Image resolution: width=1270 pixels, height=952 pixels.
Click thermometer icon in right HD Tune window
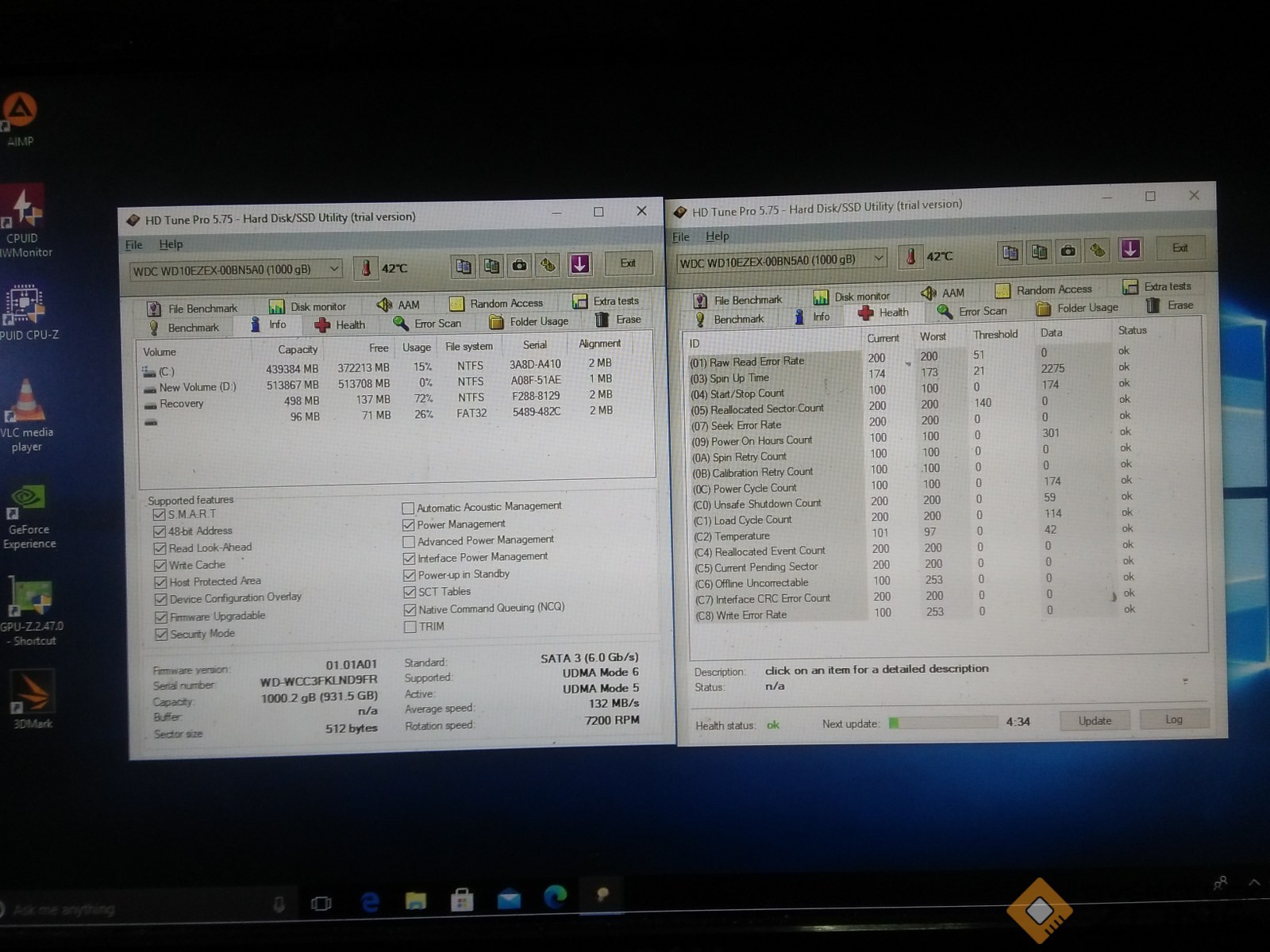911,256
